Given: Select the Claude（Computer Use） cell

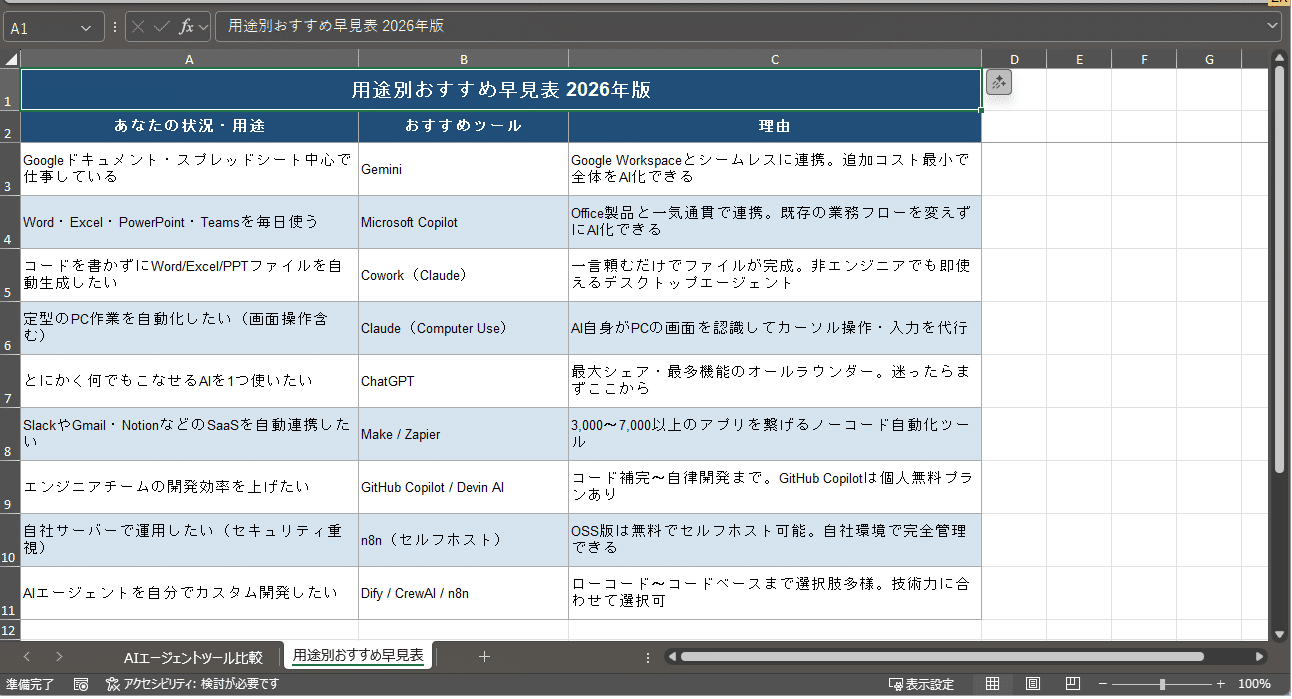Looking at the screenshot, I should click(464, 328).
